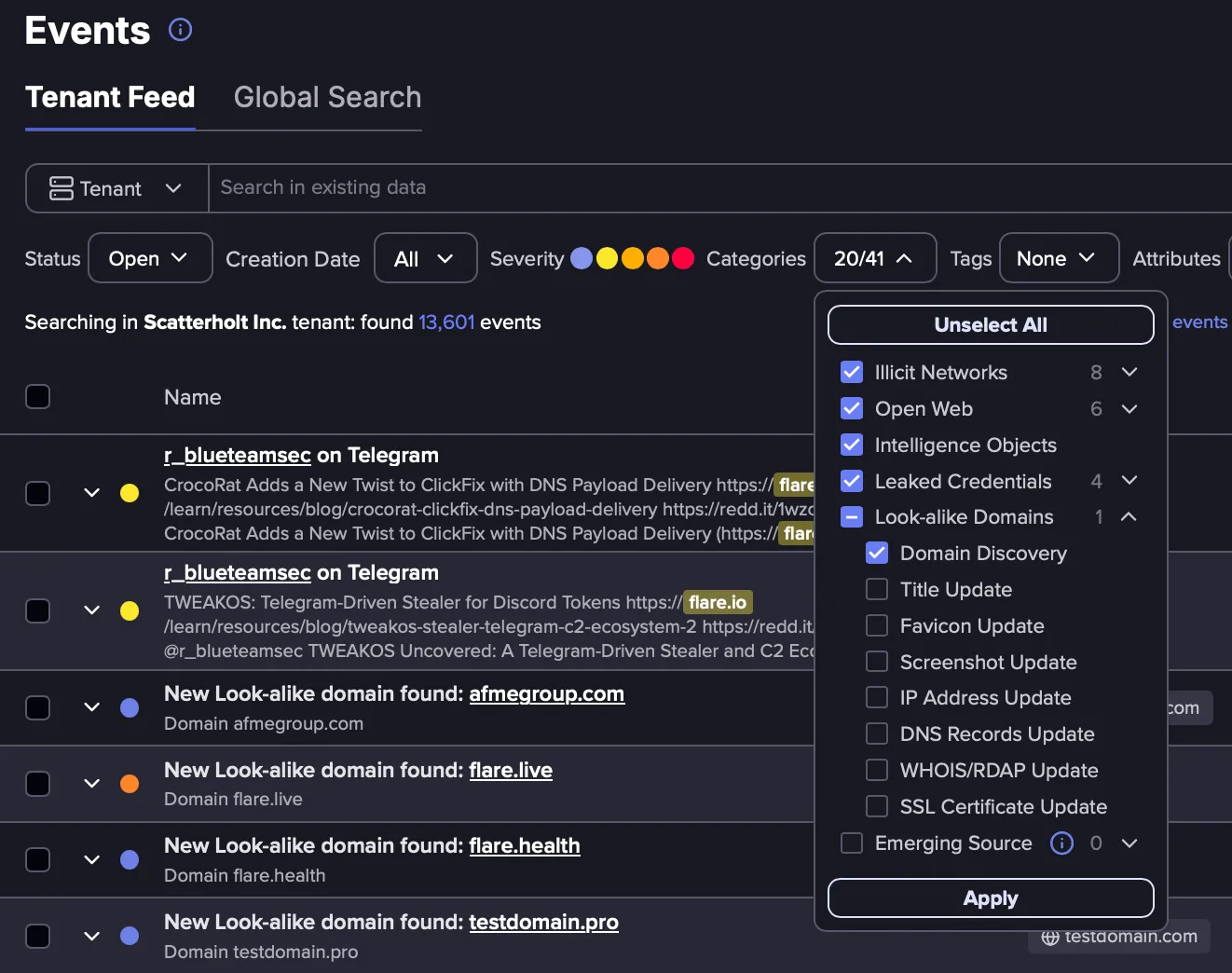Viewport: 1232px width, 973px height.
Task: Click the Emerging Source info icon
Action: tap(1061, 843)
